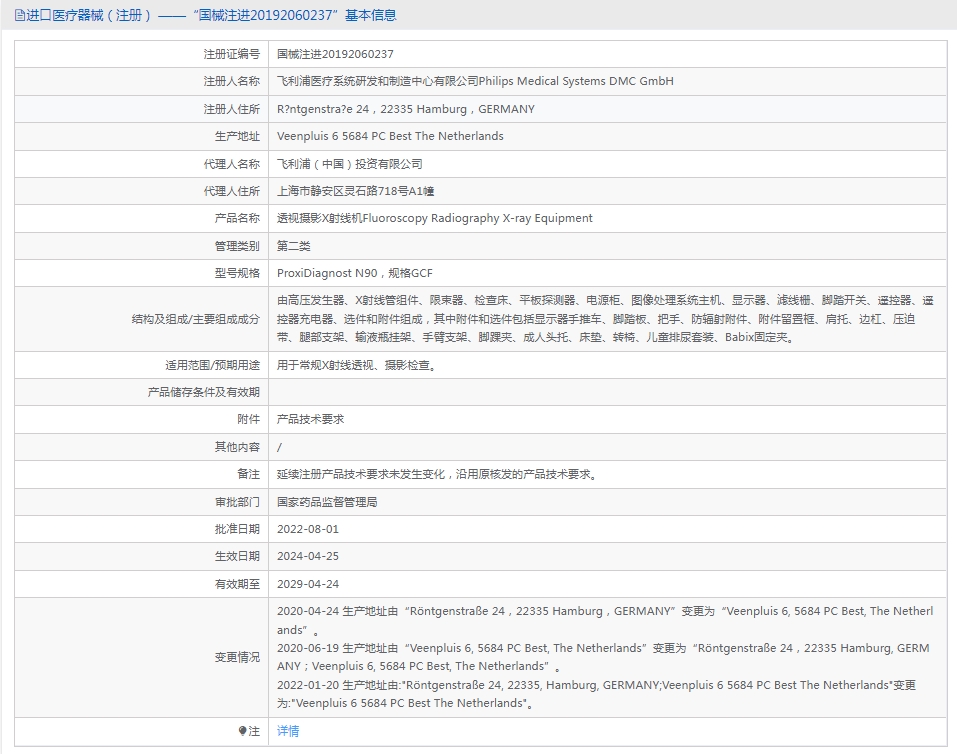
Task: Click the effective date 2024-04-25
Action: point(308,556)
